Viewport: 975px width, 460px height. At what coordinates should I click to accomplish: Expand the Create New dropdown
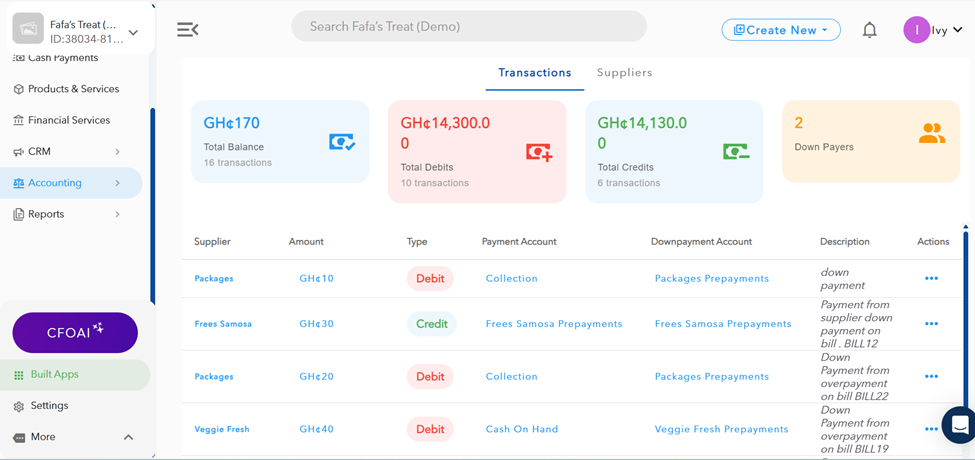(x=780, y=30)
